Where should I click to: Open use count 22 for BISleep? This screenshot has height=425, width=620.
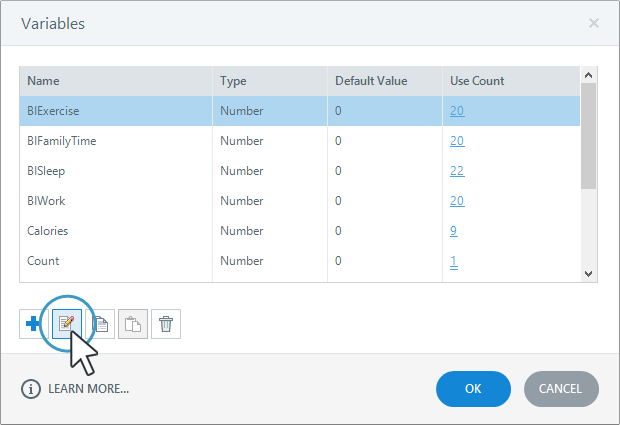[457, 171]
